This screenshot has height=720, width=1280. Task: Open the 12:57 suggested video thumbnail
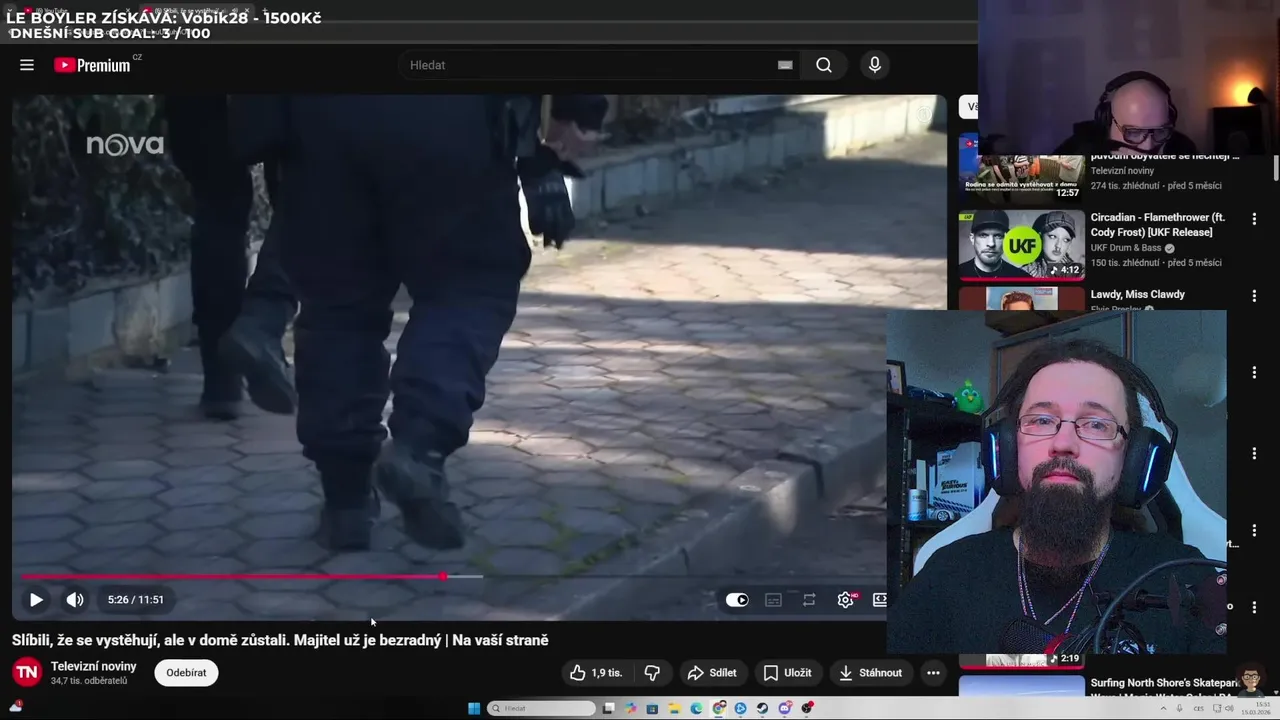click(x=1022, y=178)
